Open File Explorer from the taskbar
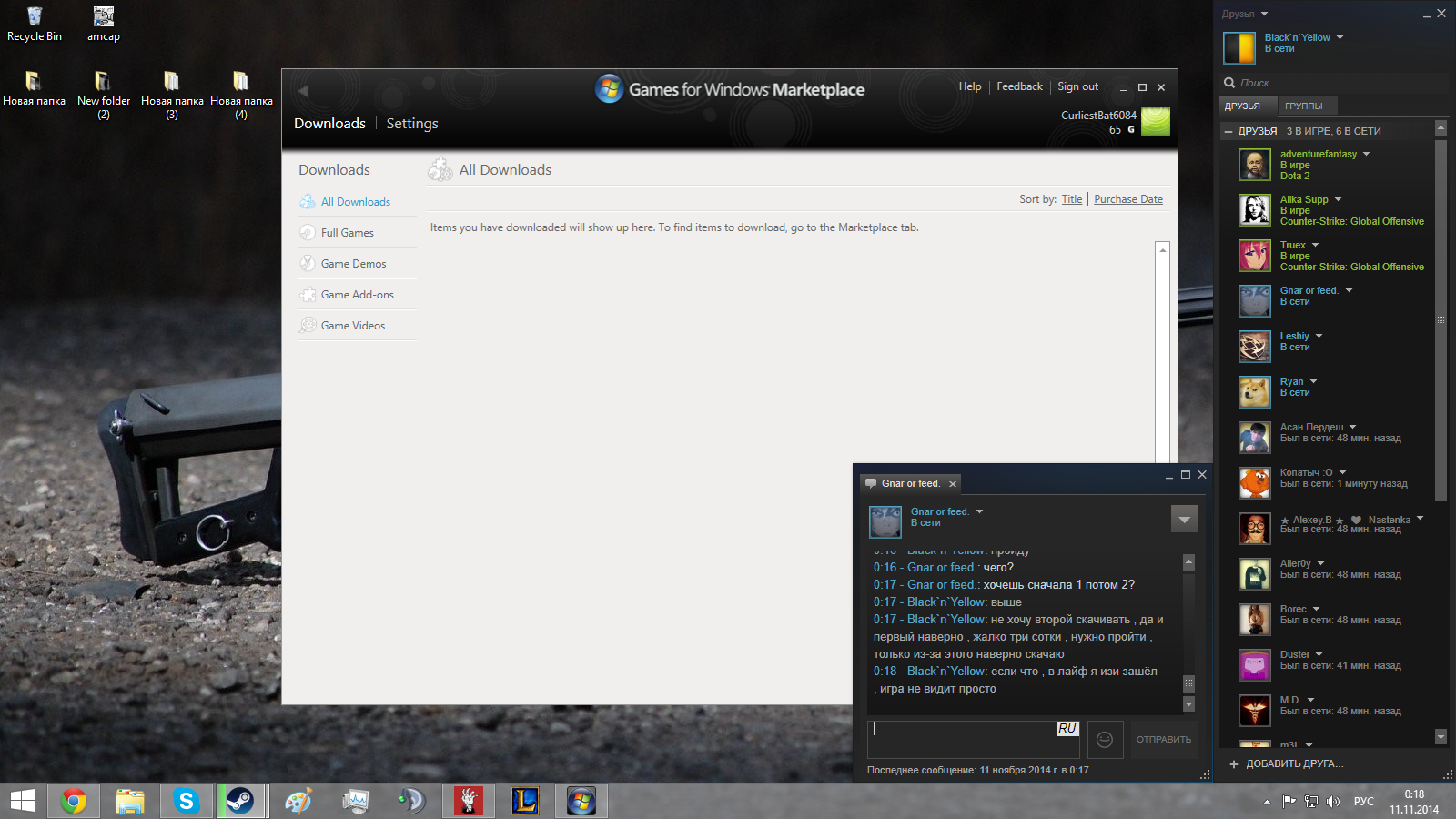Viewport: 1456px width, 819px height. (130, 801)
